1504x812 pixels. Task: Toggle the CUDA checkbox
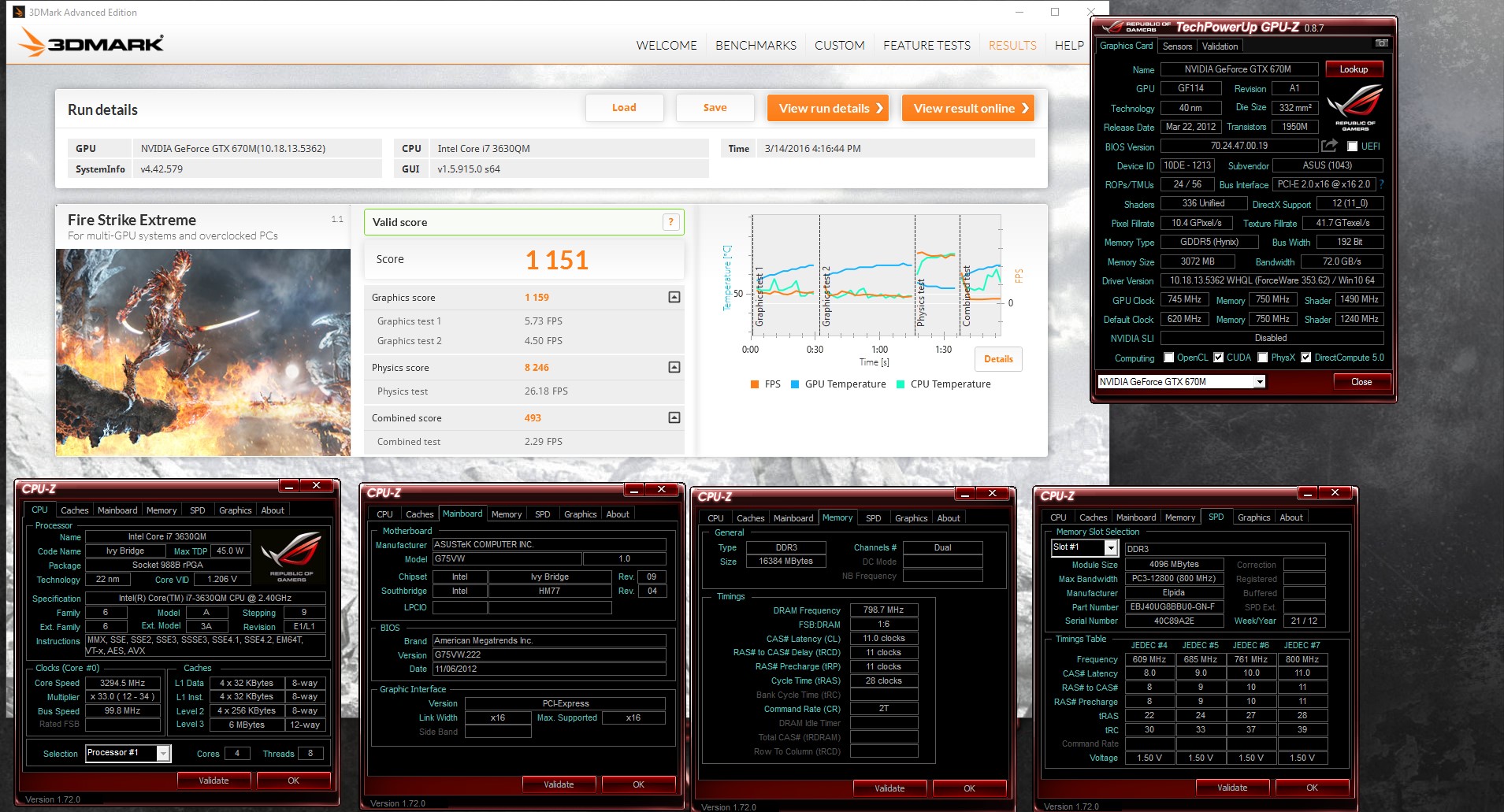coord(1219,358)
